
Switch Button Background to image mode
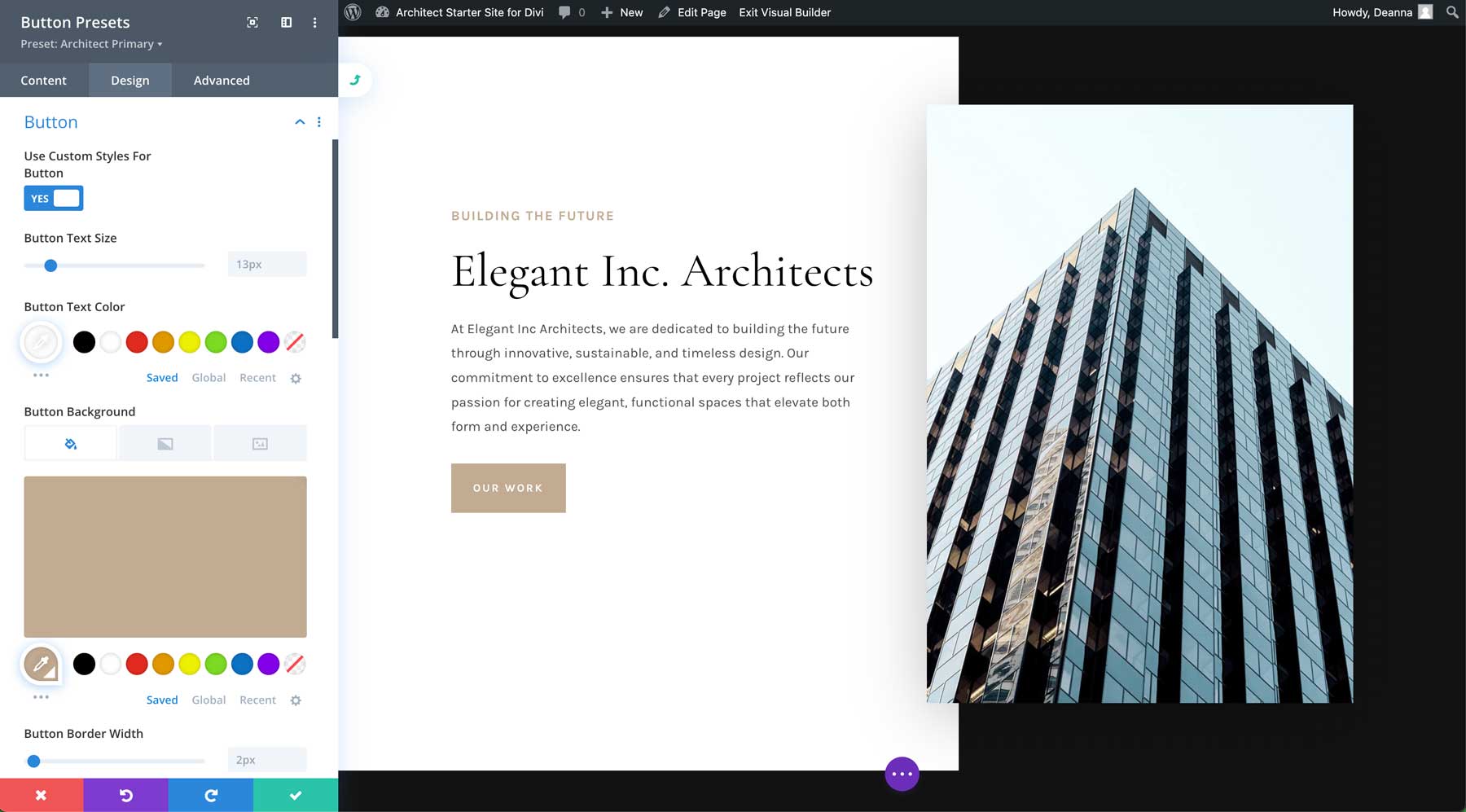coord(260,443)
